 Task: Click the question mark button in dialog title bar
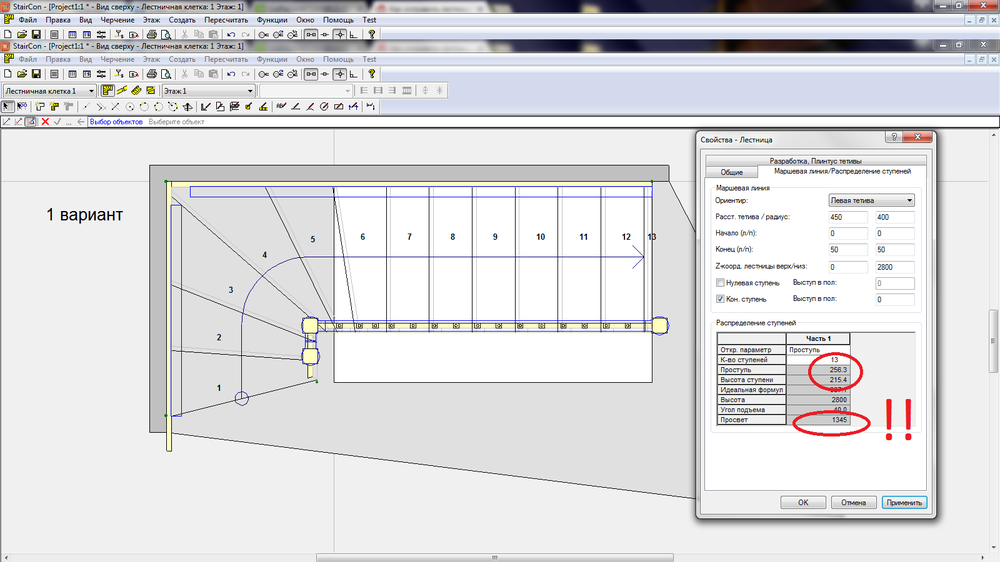tap(893, 138)
